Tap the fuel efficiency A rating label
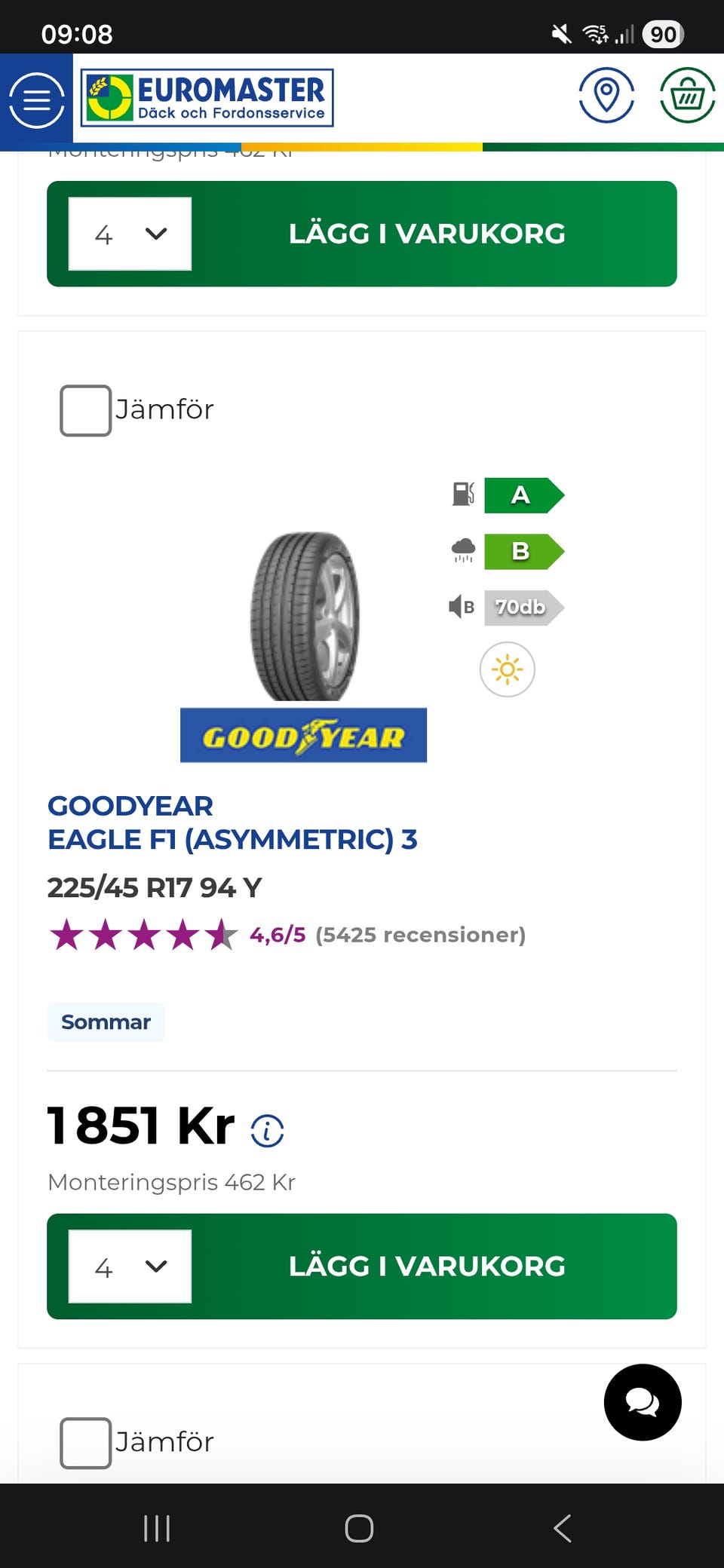The height and width of the screenshot is (1568, 724). click(x=523, y=495)
